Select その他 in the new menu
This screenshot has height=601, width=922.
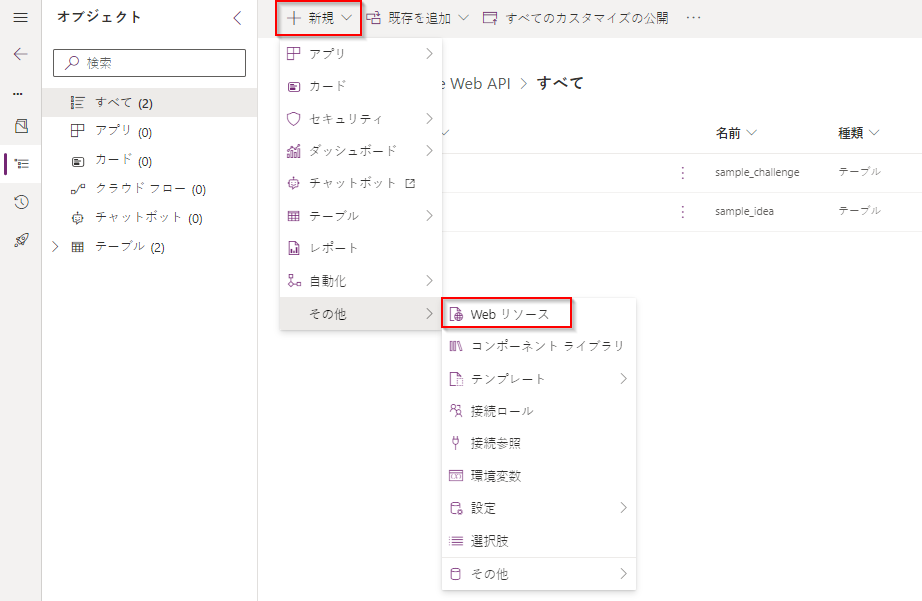[x=360, y=314]
